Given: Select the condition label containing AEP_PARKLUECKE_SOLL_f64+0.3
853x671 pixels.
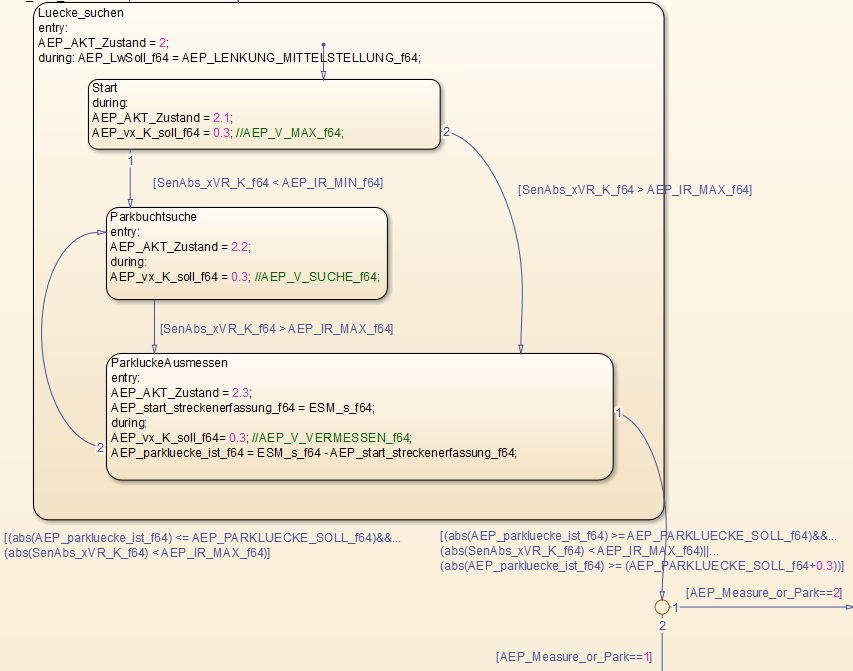Looking at the screenshot, I should (x=642, y=565).
